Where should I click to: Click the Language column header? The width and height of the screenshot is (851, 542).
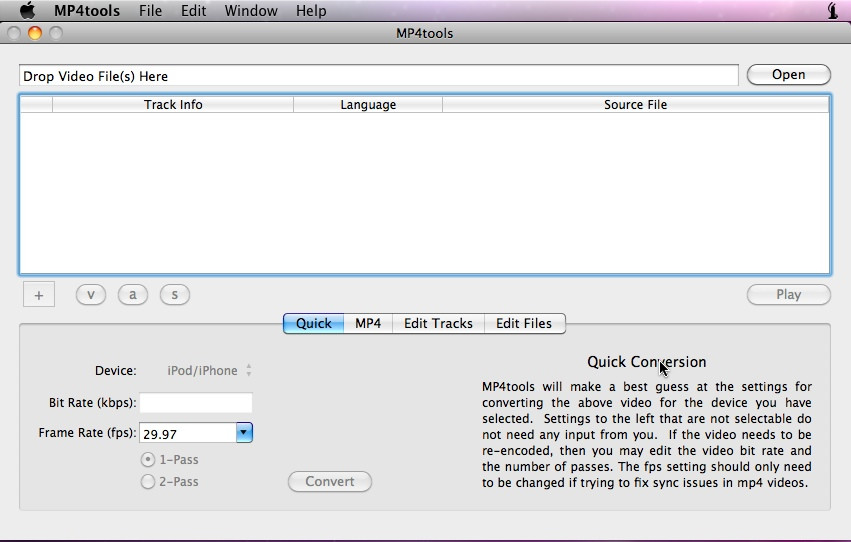pyautogui.click(x=368, y=104)
